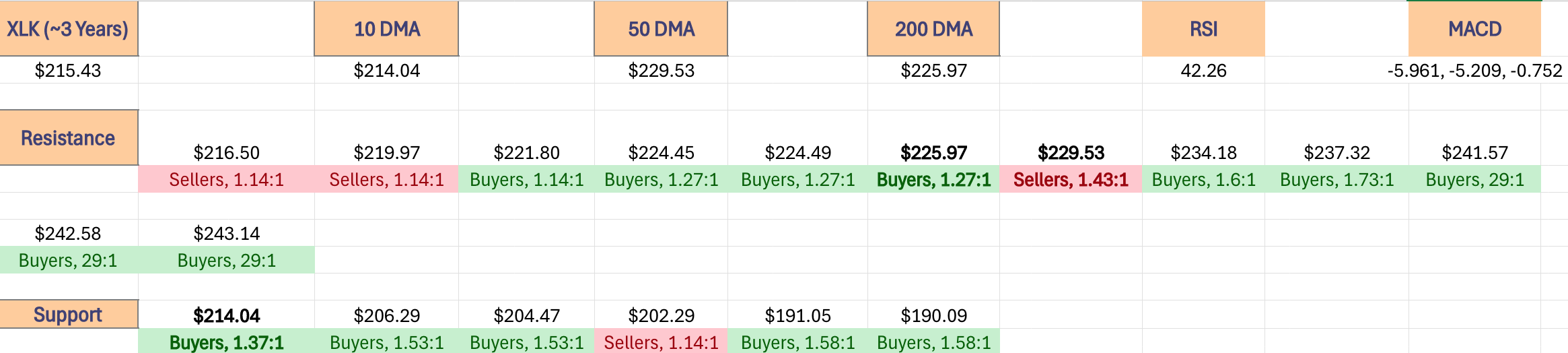Screen dimensions: 1568x353
Task: Select the XLK (~3 Years) header cell
Action: click(x=69, y=28)
